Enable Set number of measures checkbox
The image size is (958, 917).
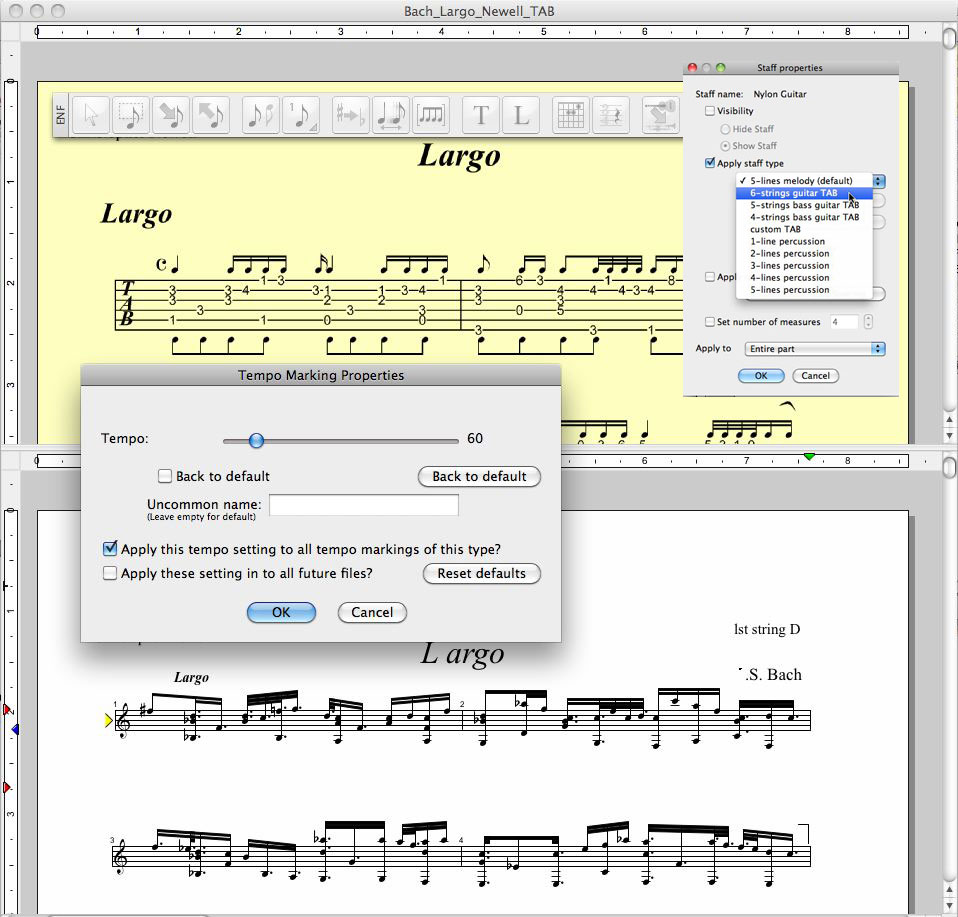point(709,321)
